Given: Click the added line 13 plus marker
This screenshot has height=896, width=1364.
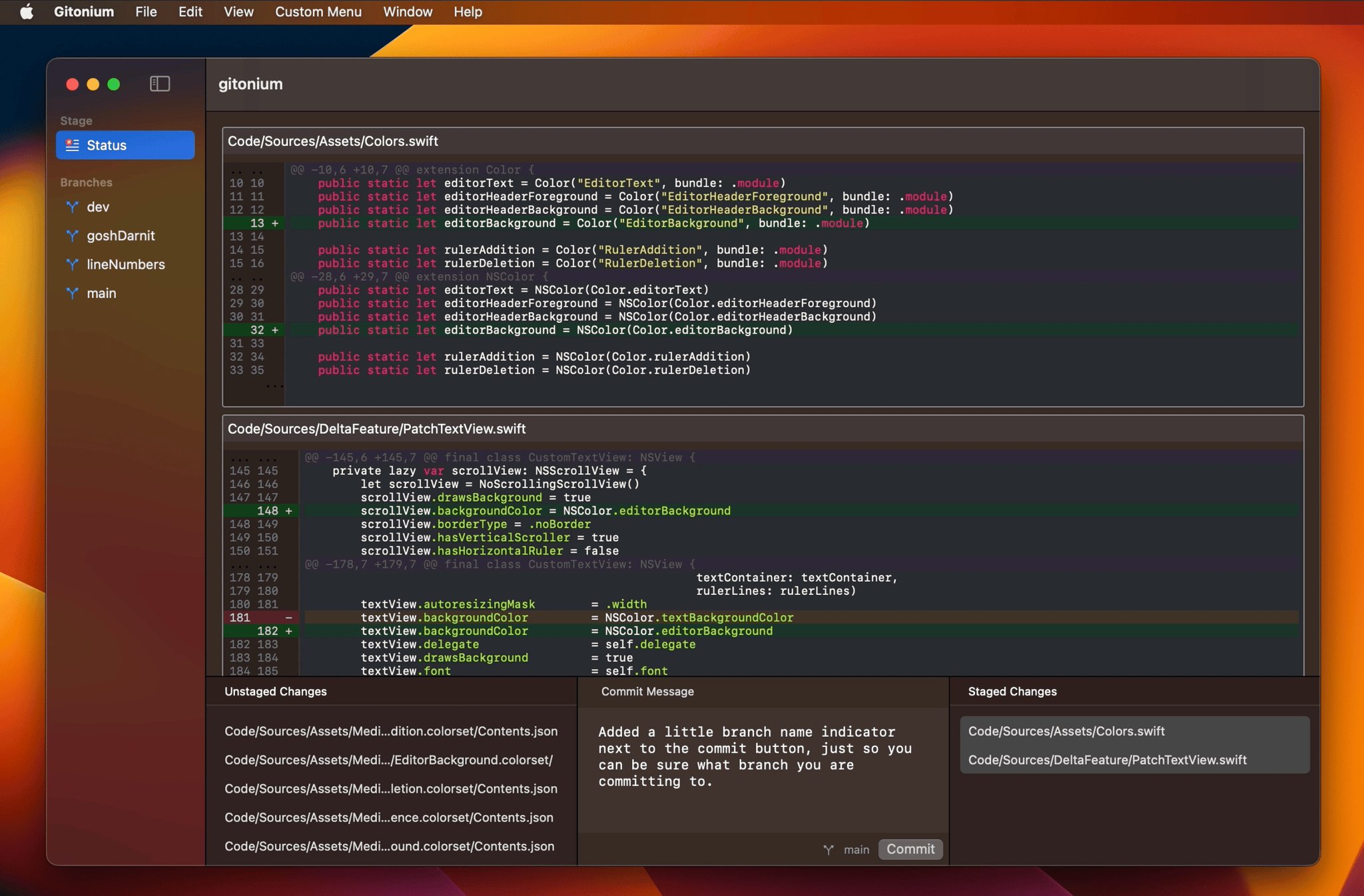Looking at the screenshot, I should [274, 223].
